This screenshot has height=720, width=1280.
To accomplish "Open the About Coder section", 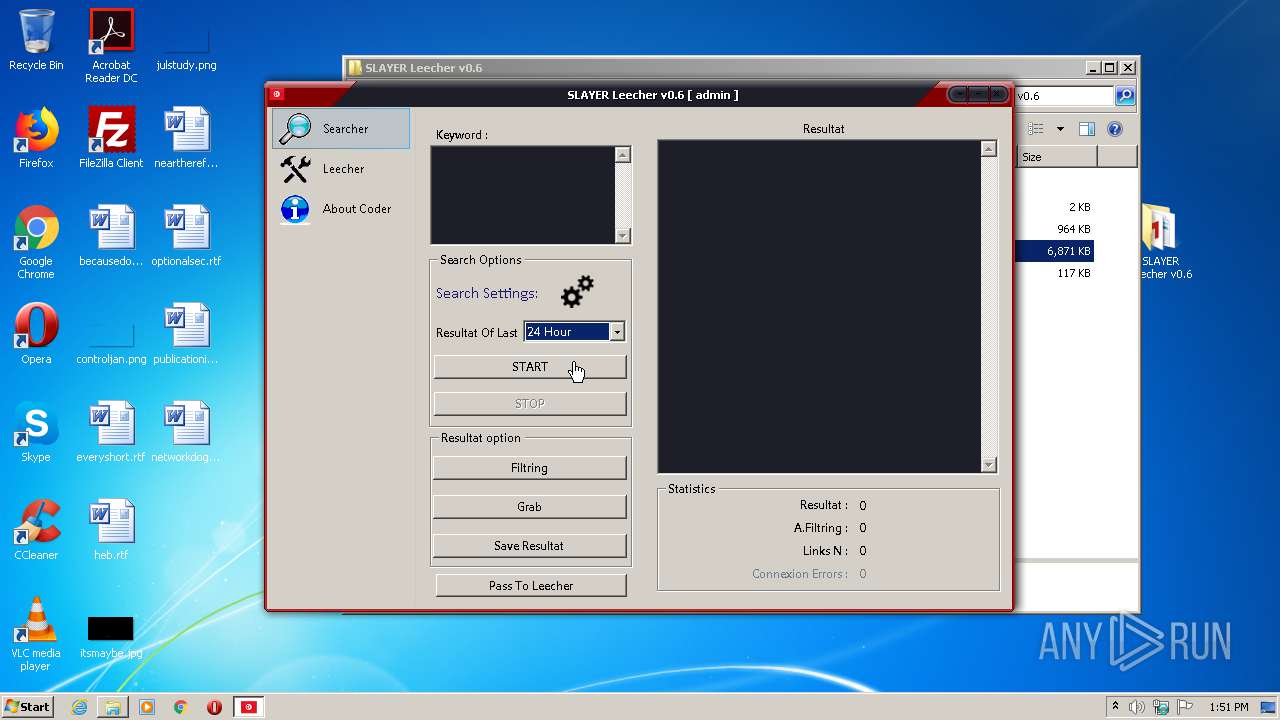I will tap(341, 209).
